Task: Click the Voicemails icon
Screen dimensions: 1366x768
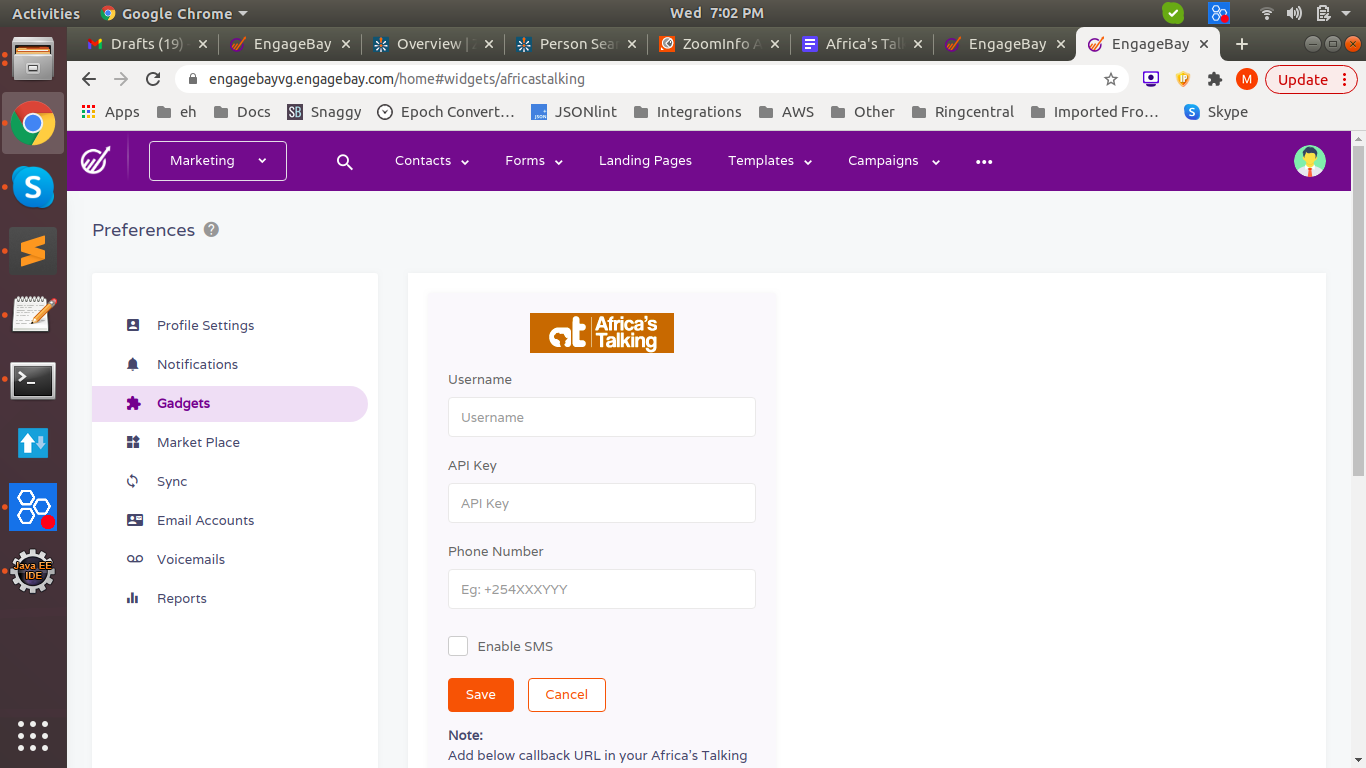Action: coord(134,559)
